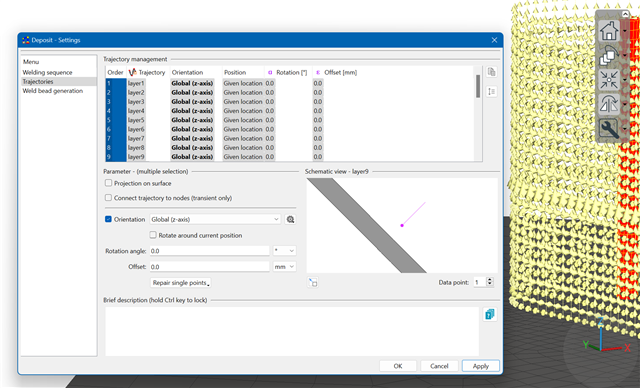Click the Data point value field
Image resolution: width=640 pixels, height=388 pixels.
pos(480,282)
